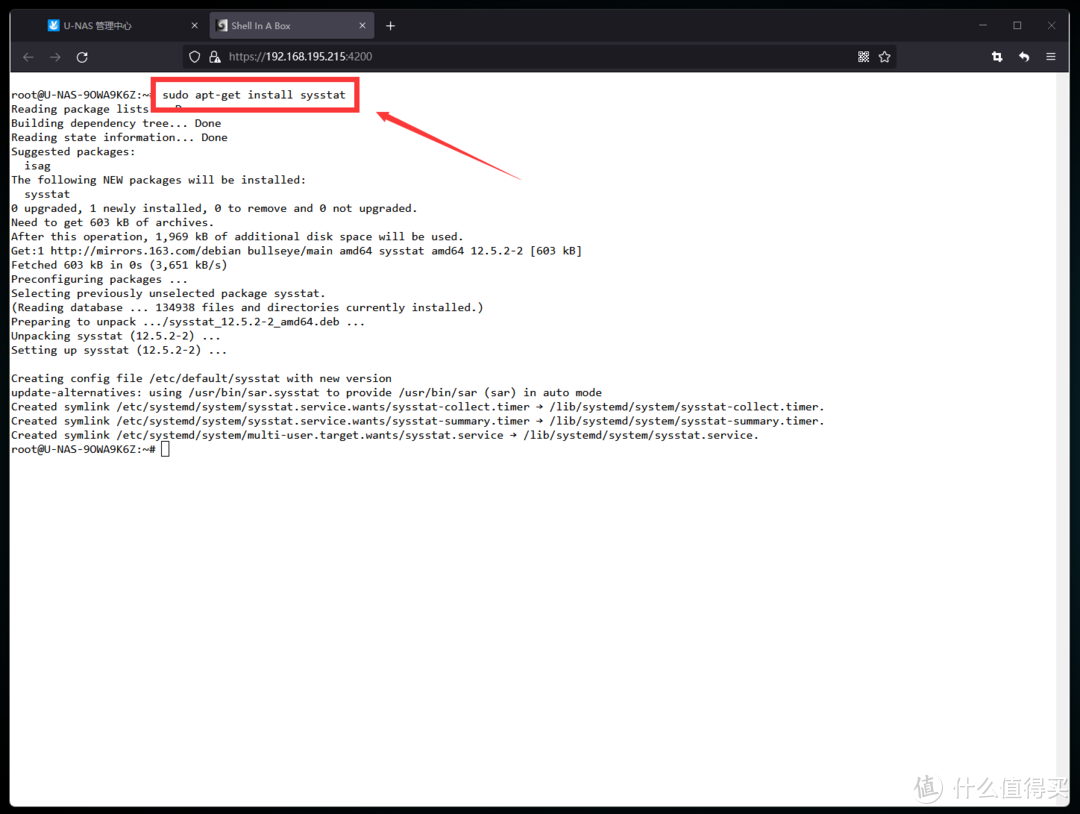Click the 'Suggested packages:' line

(x=73, y=152)
